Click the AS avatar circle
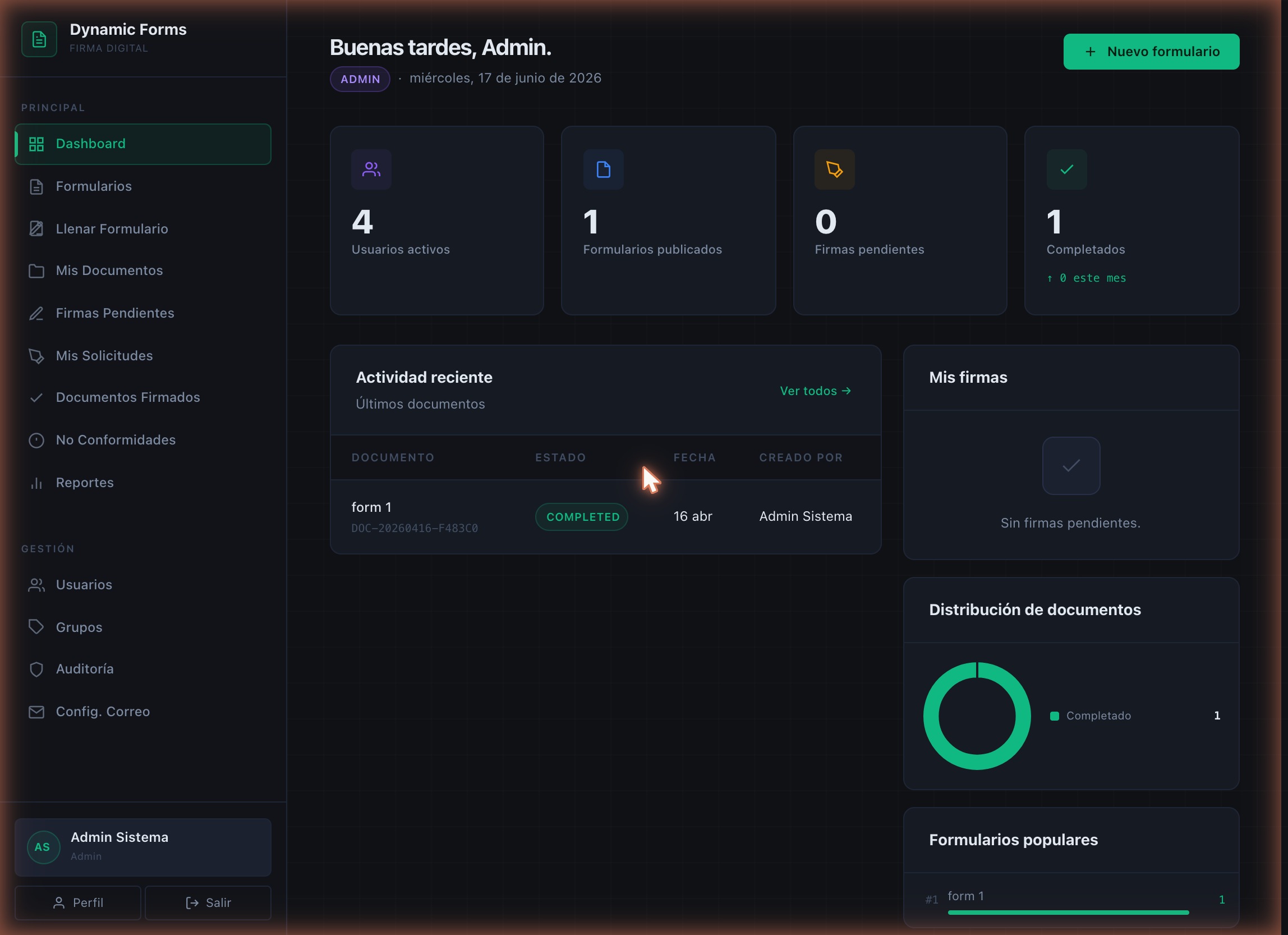Screen dimensions: 1288x935 point(43,847)
